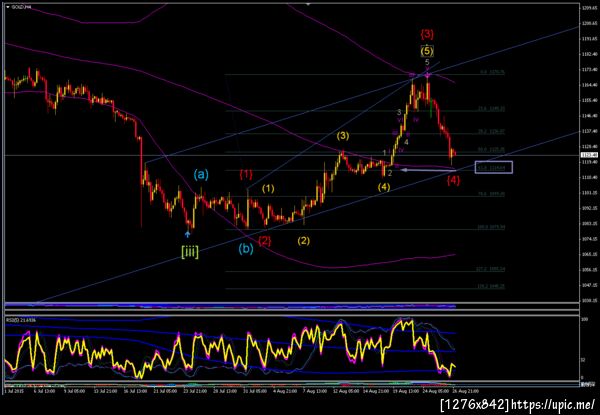600x415 pixels.
Task: Select the blue (b) wave label
Action: coord(246,249)
